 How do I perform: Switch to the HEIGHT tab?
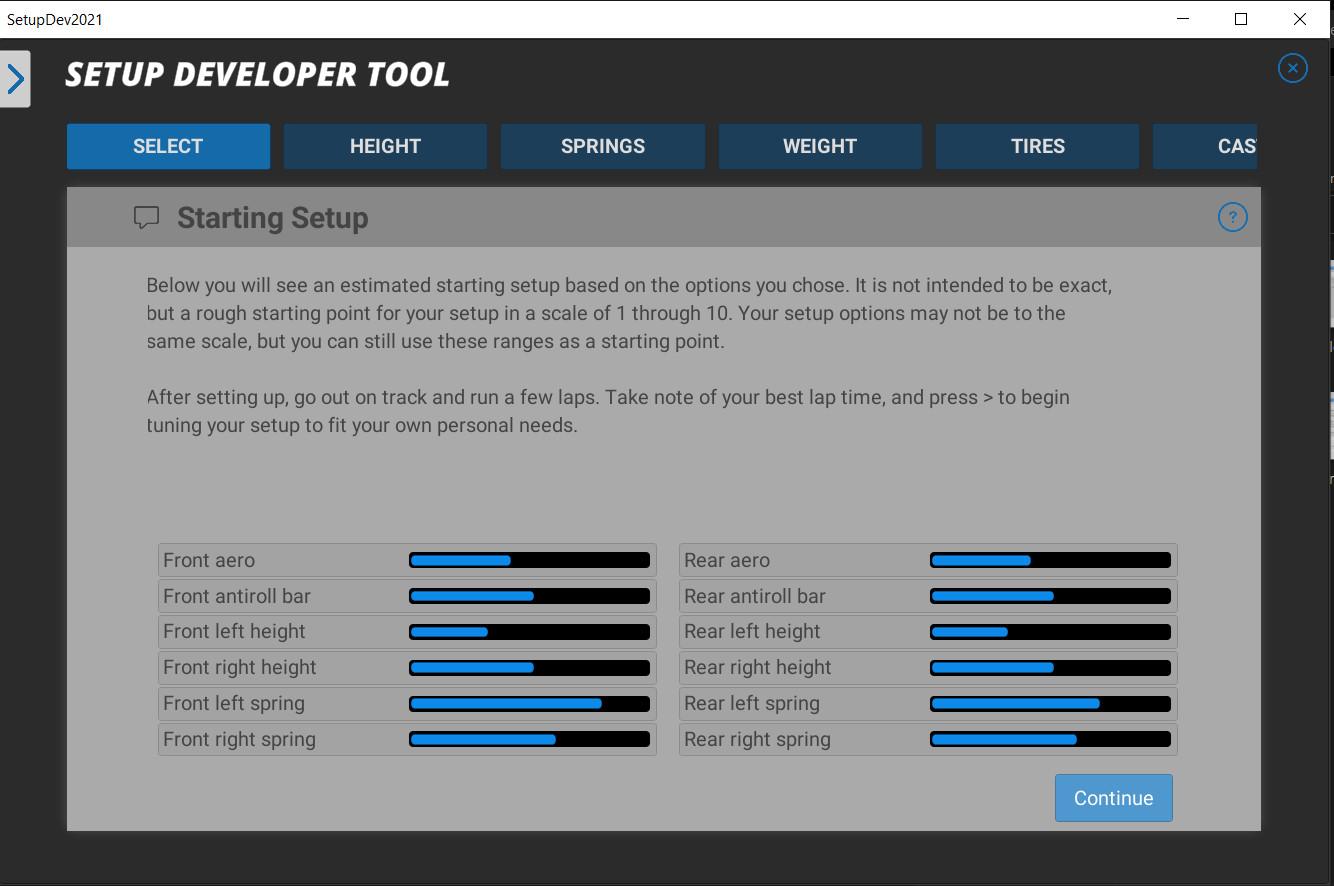pyautogui.click(x=385, y=146)
